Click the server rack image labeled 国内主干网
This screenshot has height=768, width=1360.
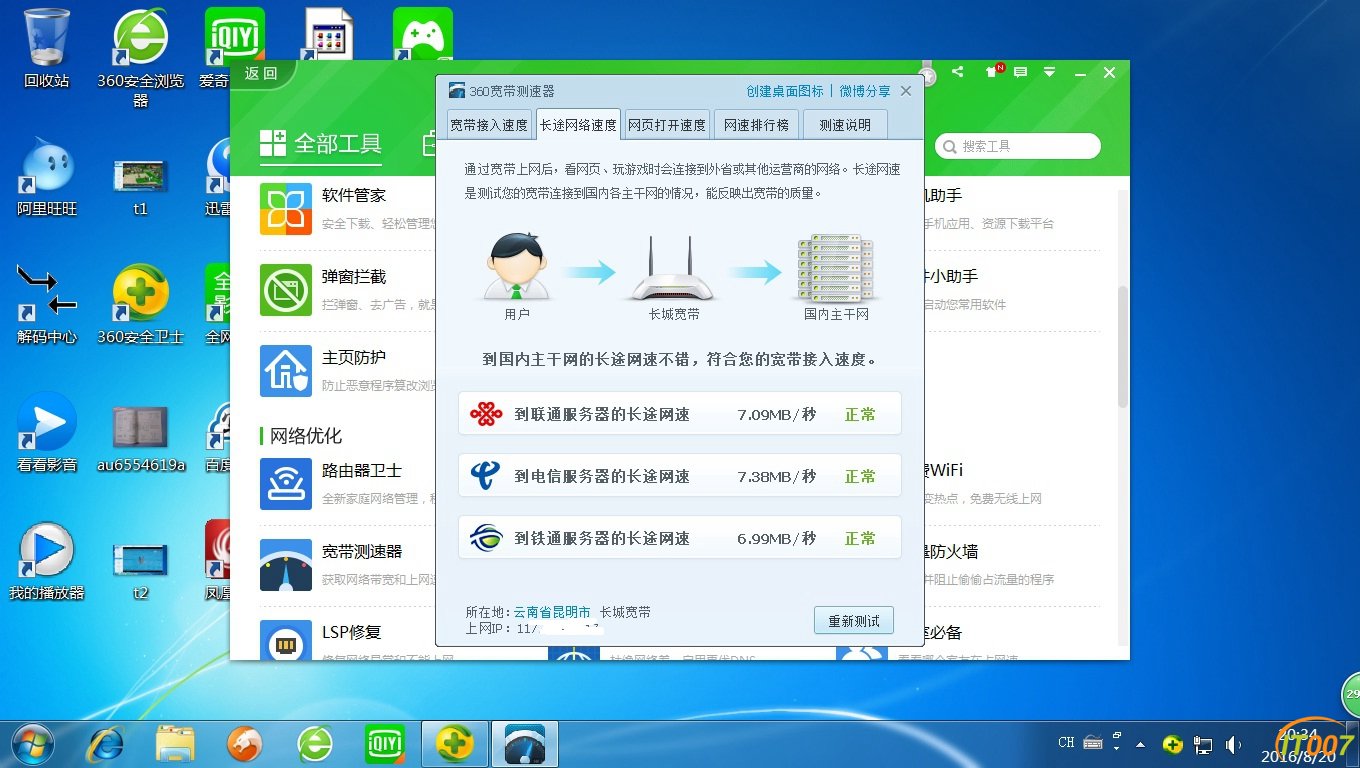click(x=836, y=268)
